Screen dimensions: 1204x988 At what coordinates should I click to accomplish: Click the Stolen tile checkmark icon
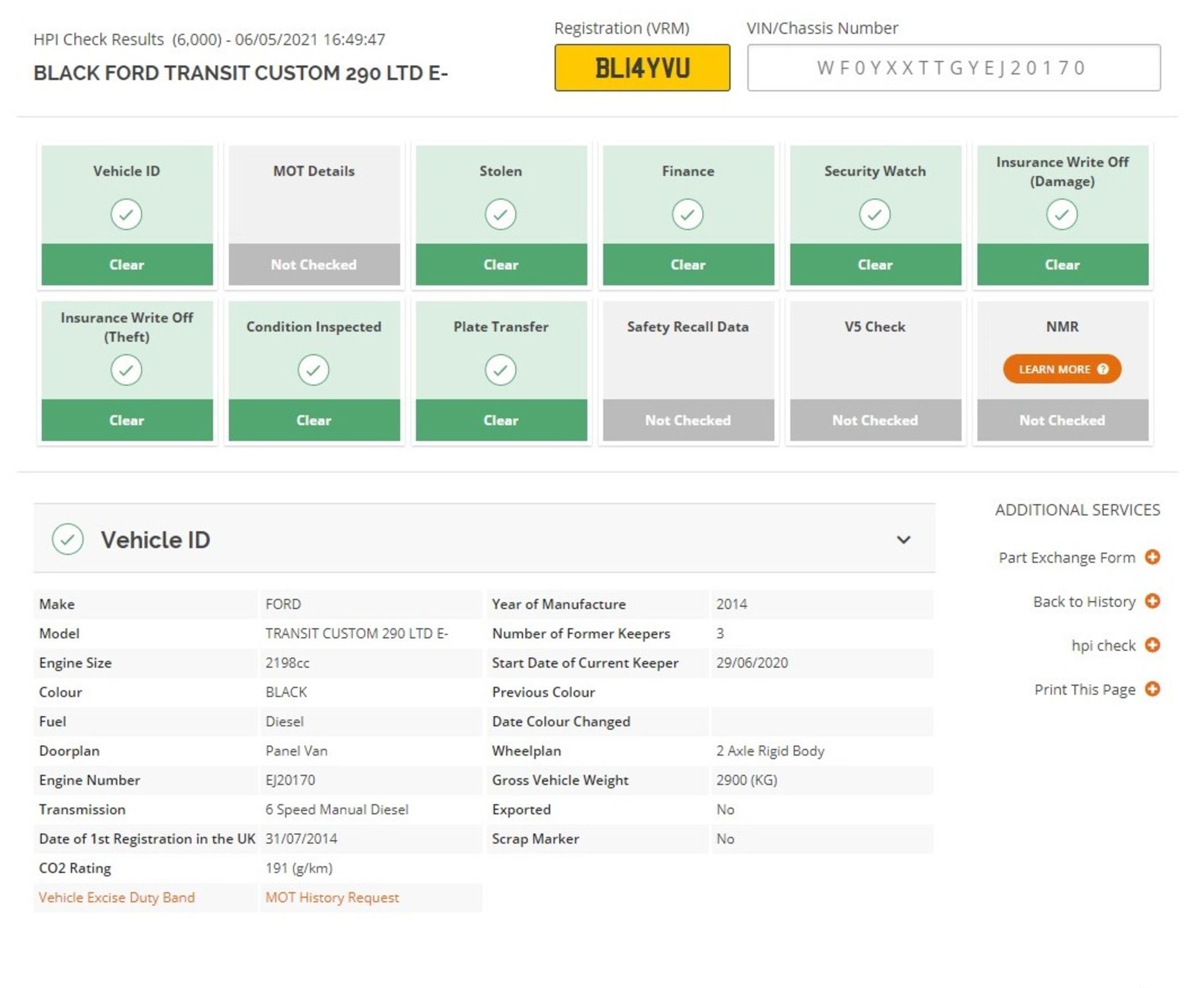(500, 214)
